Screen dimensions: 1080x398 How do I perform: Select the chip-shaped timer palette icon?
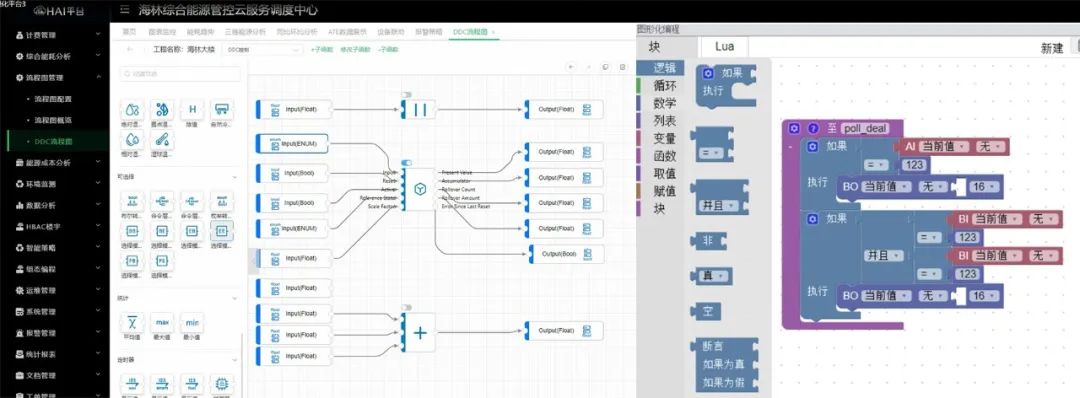222,384
